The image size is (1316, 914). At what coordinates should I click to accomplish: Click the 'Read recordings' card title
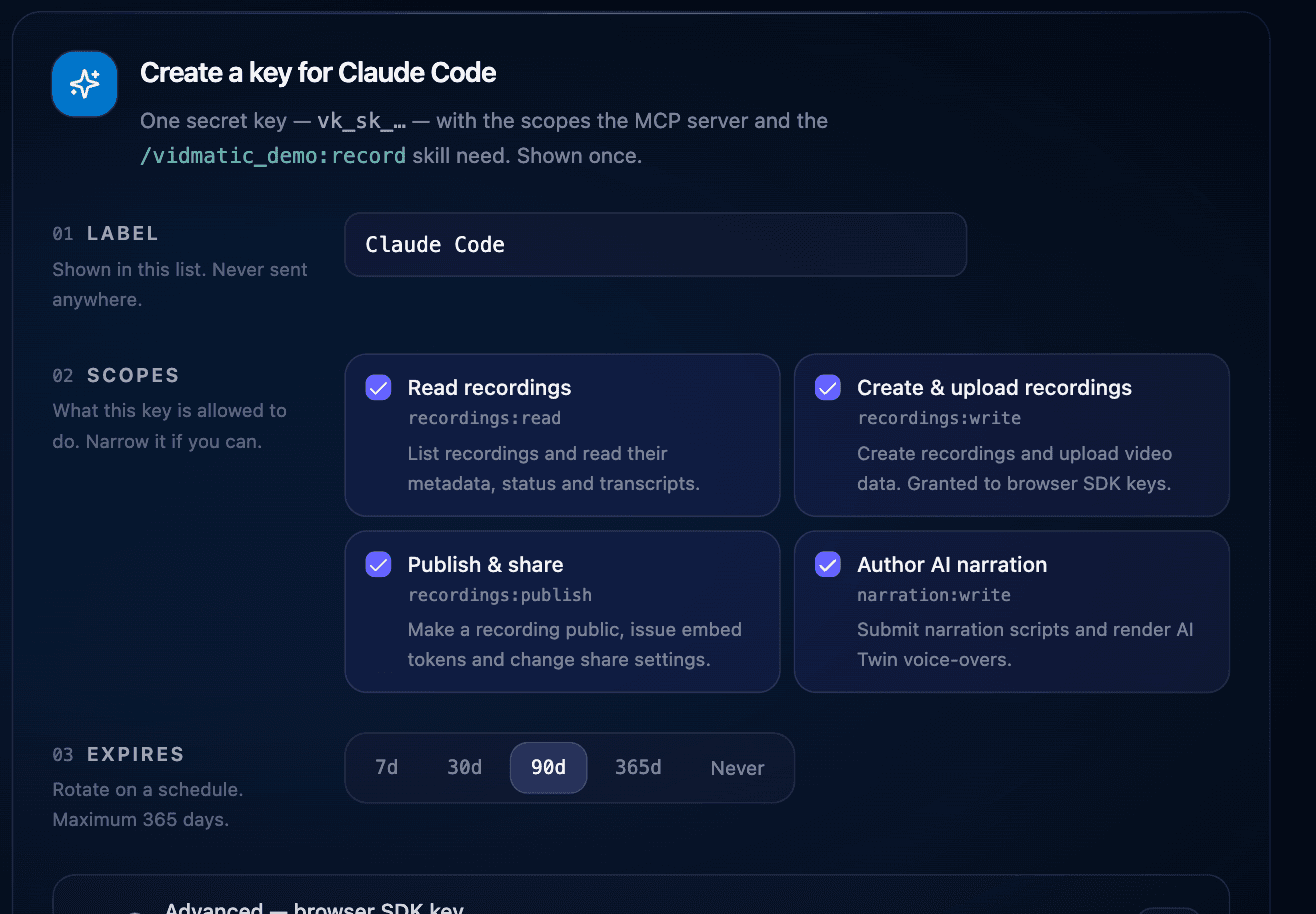point(489,388)
